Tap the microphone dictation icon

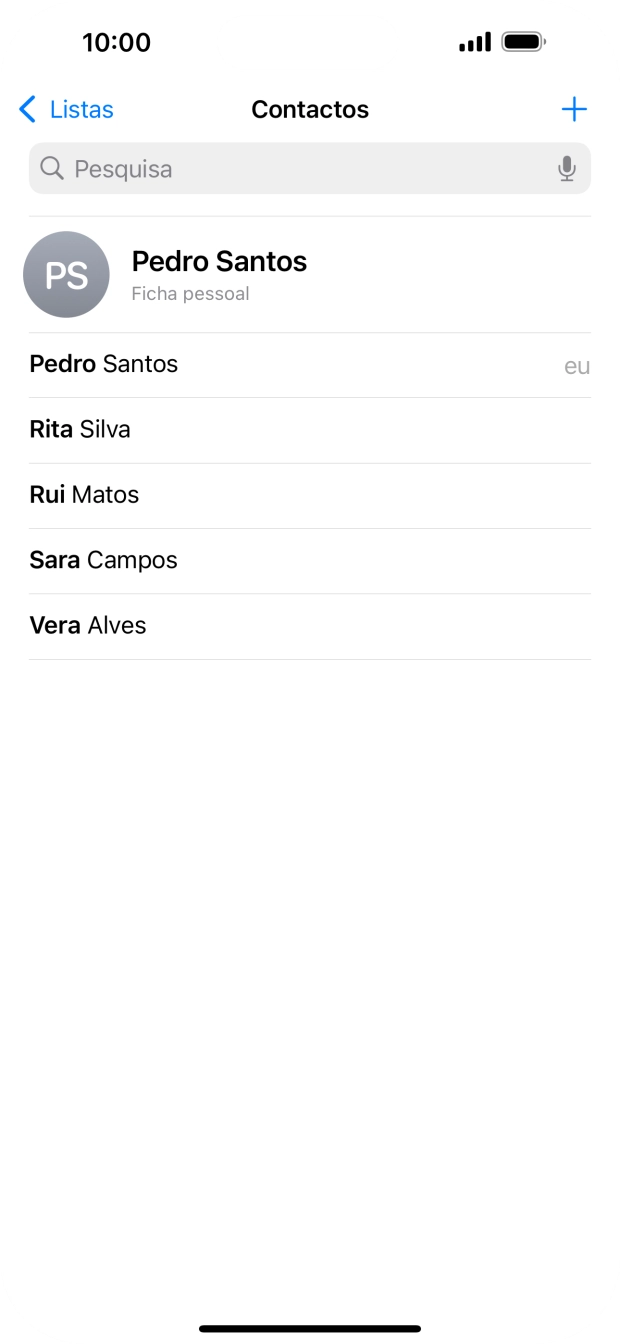click(x=567, y=169)
